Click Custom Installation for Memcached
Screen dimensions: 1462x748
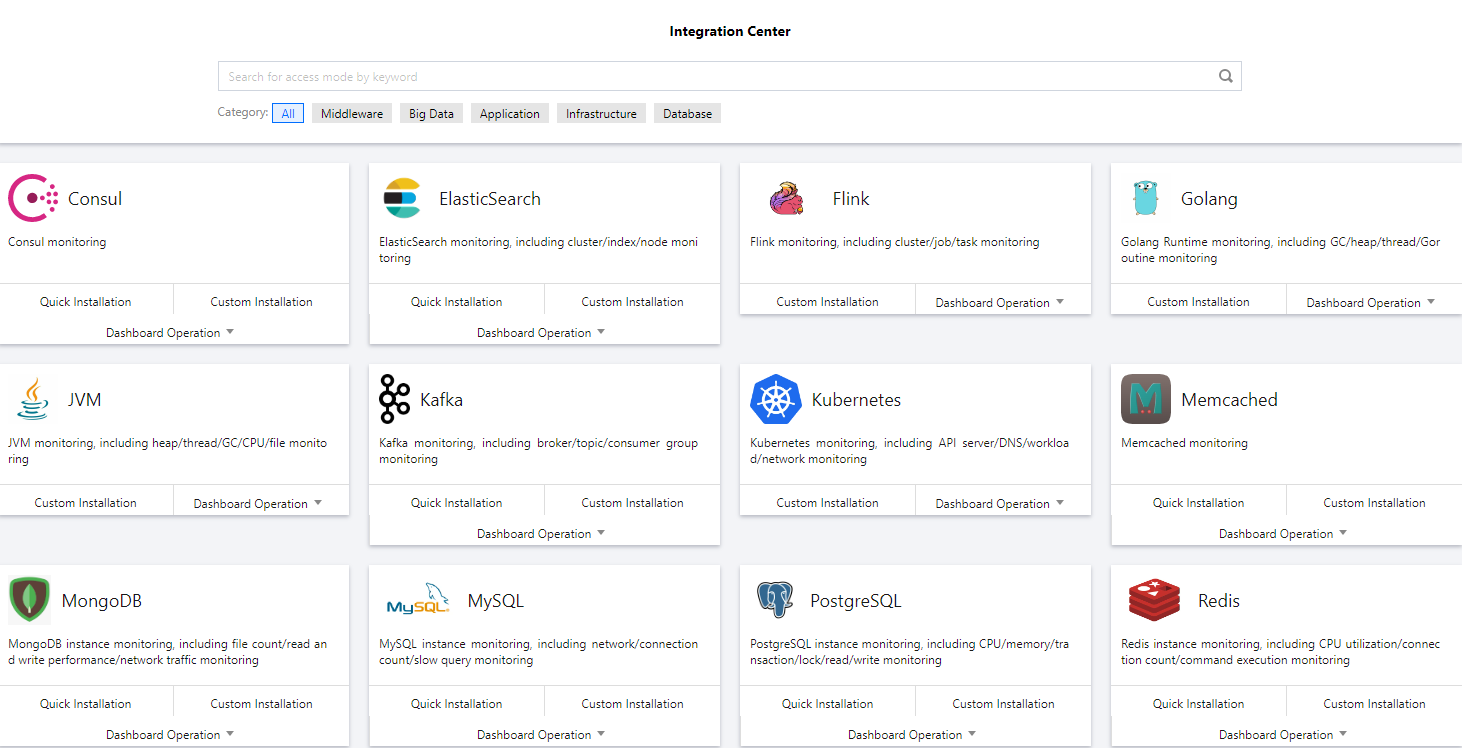(1375, 502)
